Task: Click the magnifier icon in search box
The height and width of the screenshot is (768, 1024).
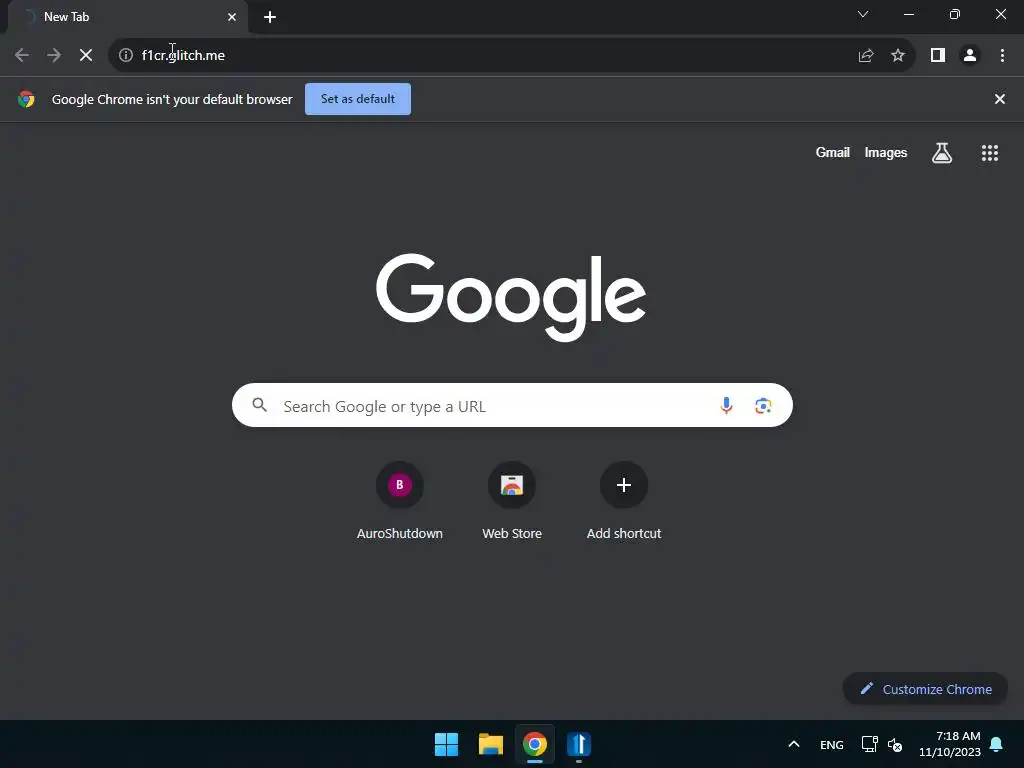Action: tap(260, 405)
